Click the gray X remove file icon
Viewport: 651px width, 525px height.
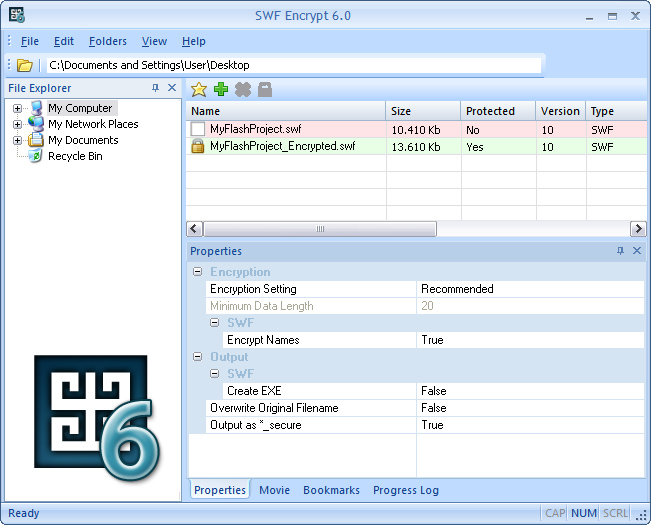pyautogui.click(x=242, y=90)
